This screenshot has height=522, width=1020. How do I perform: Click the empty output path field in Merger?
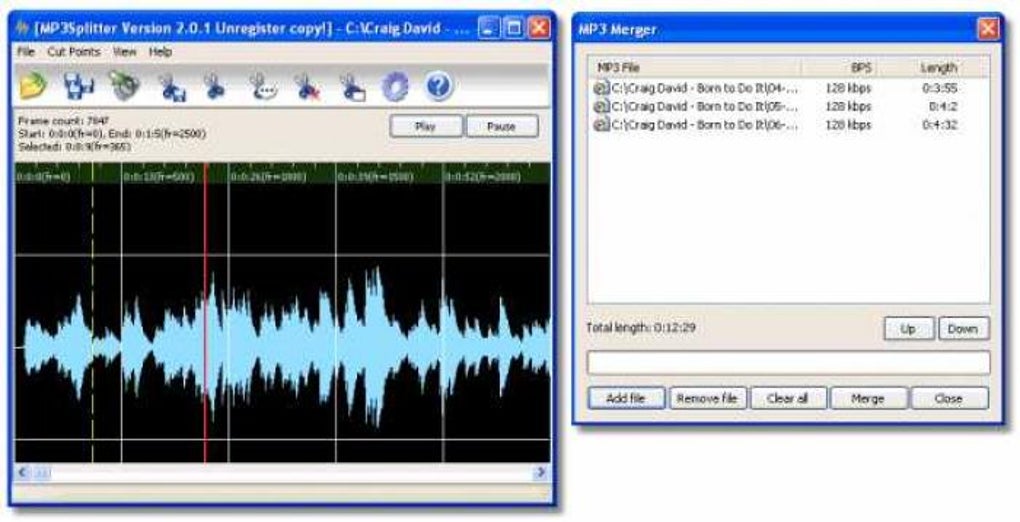point(788,363)
